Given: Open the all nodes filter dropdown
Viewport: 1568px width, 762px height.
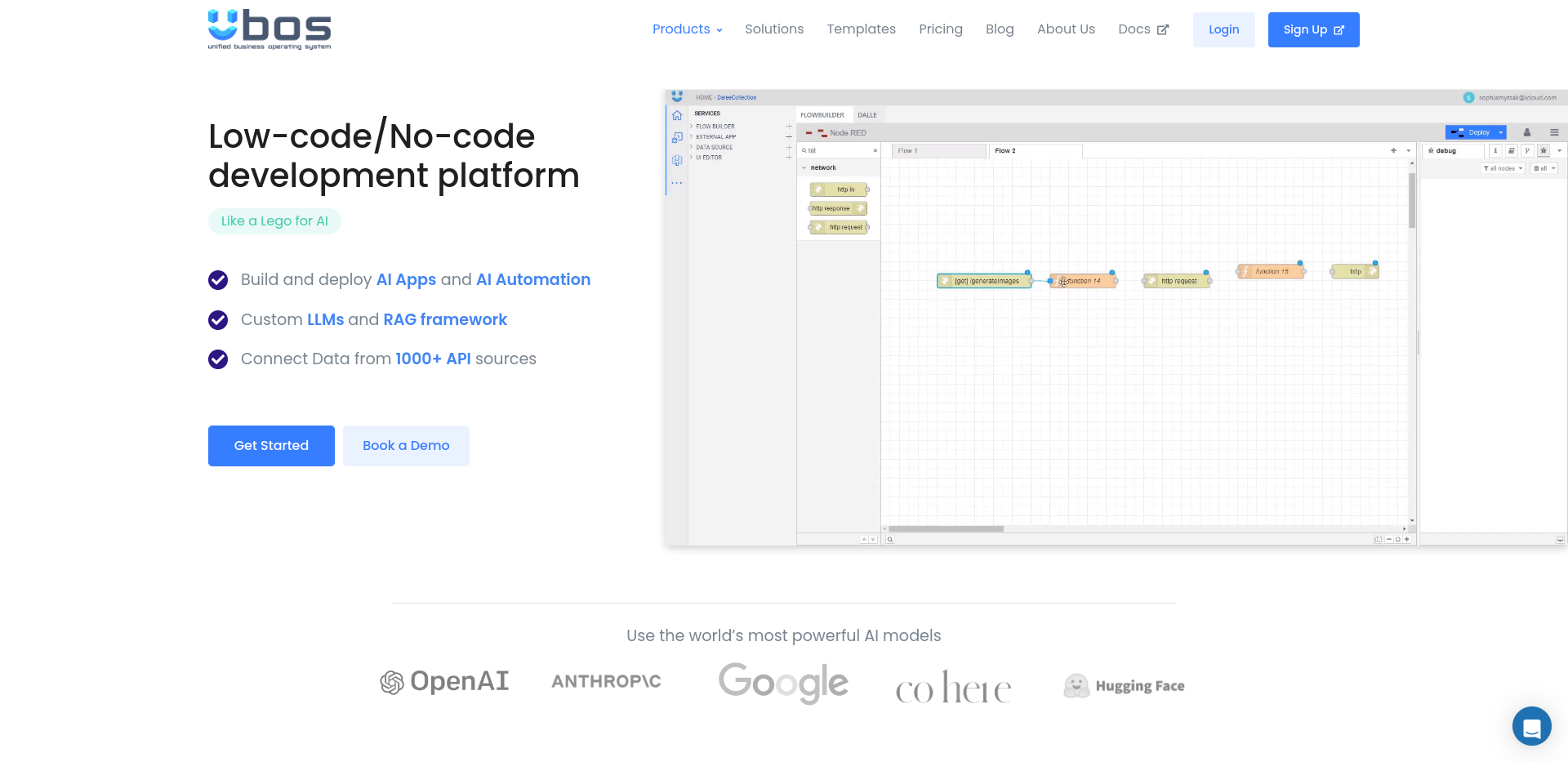Looking at the screenshot, I should (1503, 168).
